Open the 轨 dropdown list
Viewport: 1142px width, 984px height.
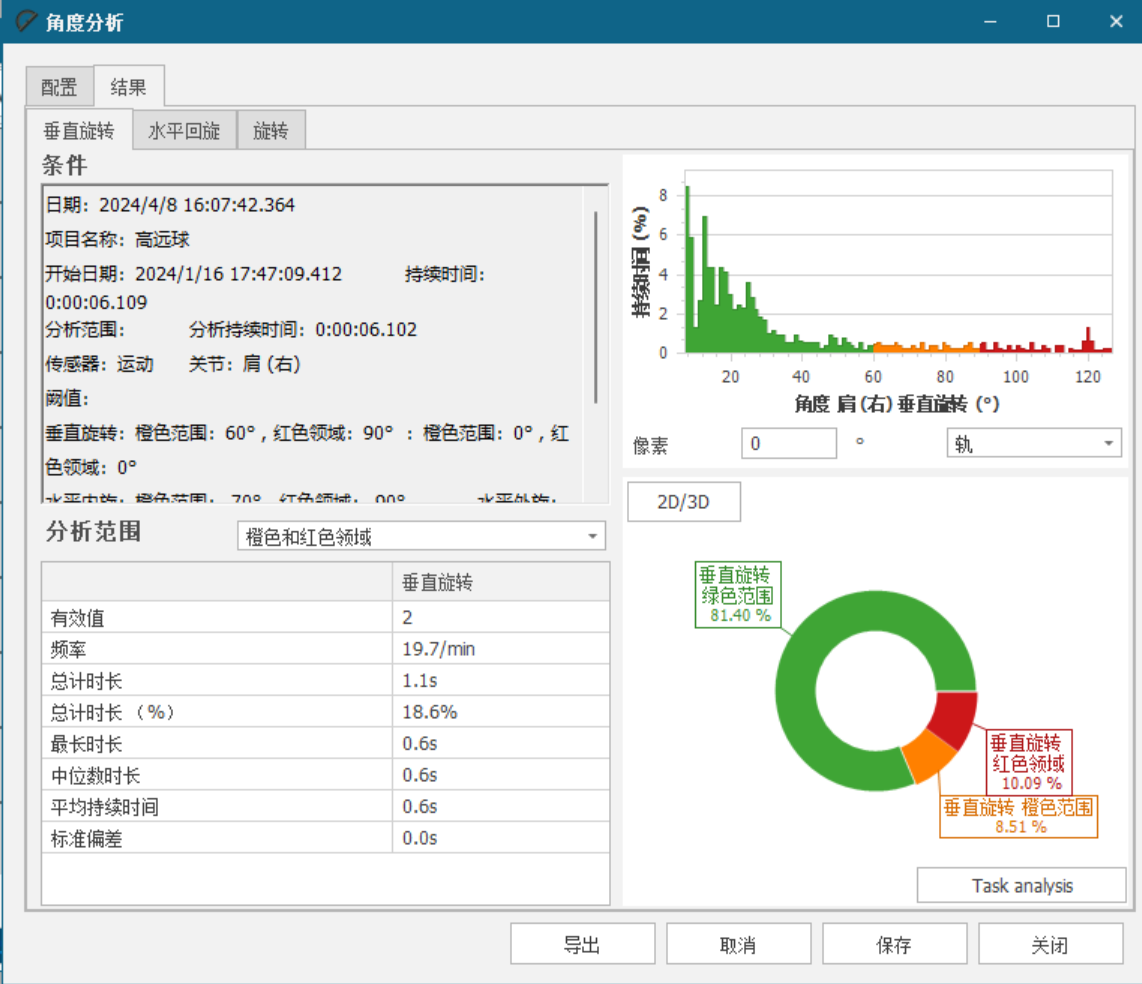tap(1033, 444)
